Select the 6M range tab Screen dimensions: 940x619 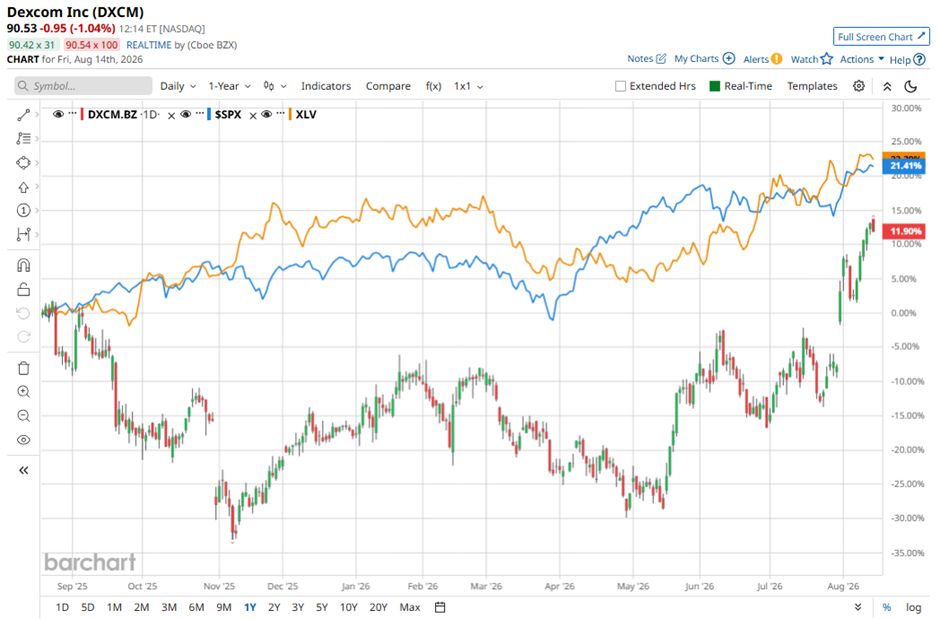point(196,607)
